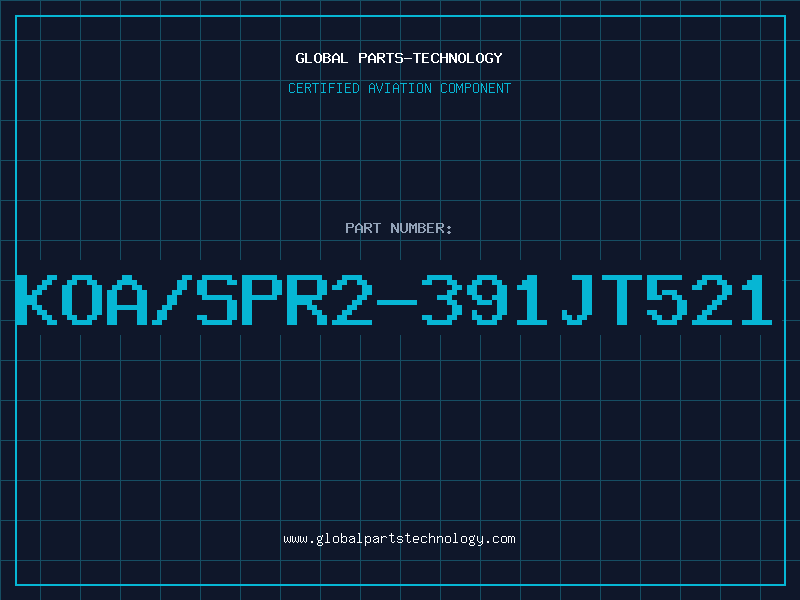Click the slash in the part number

click(x=171, y=299)
